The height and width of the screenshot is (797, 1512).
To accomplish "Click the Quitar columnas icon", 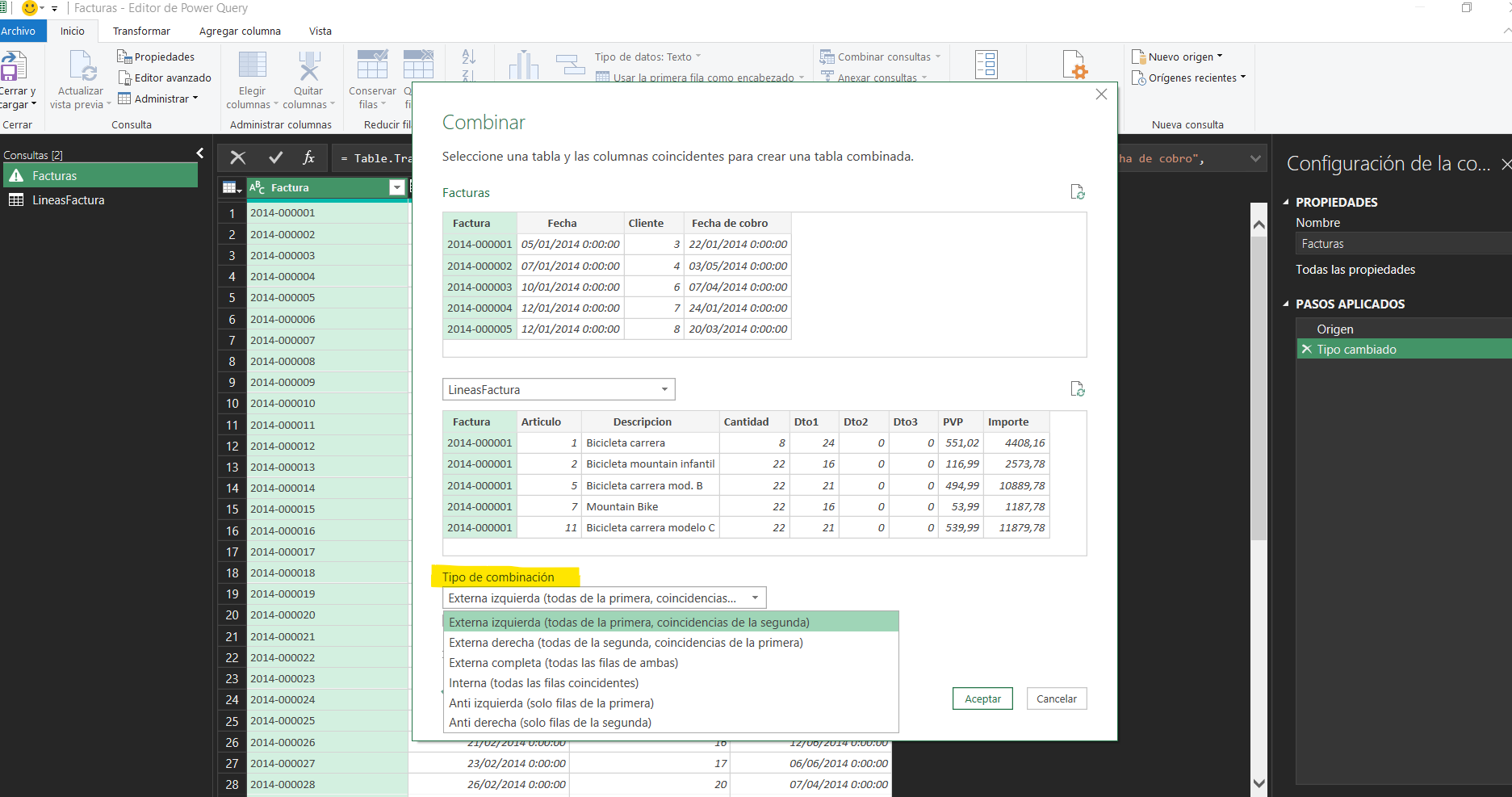I will click(x=308, y=65).
